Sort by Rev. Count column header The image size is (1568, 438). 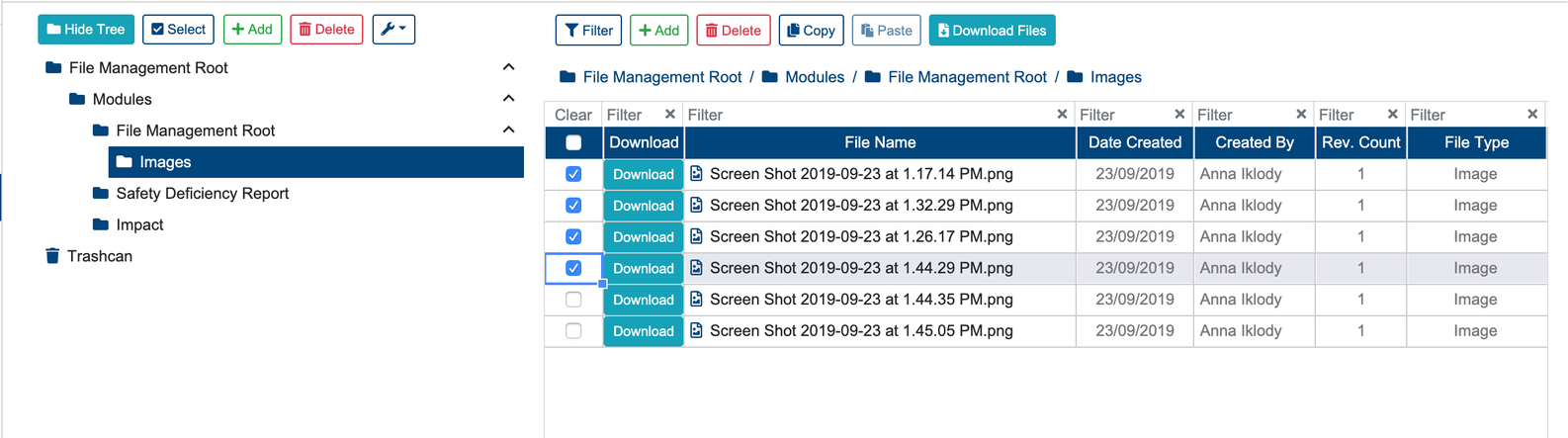click(x=1360, y=142)
